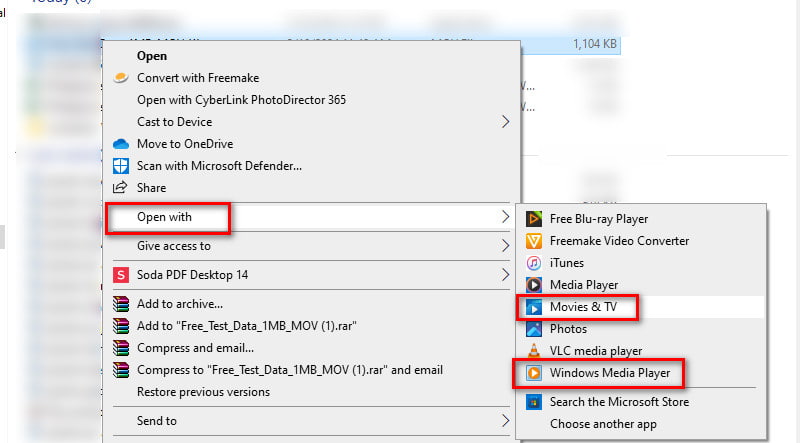Expand the Soda PDF Desktop 14 arrow
Screen dimensions: 800x443
point(505,275)
